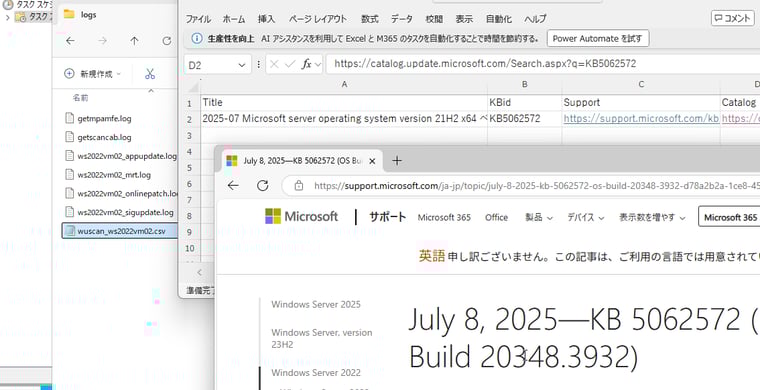Select cell B2 containing KB5062572
Image resolution: width=760 pixels, height=390 pixels.
coord(524,119)
